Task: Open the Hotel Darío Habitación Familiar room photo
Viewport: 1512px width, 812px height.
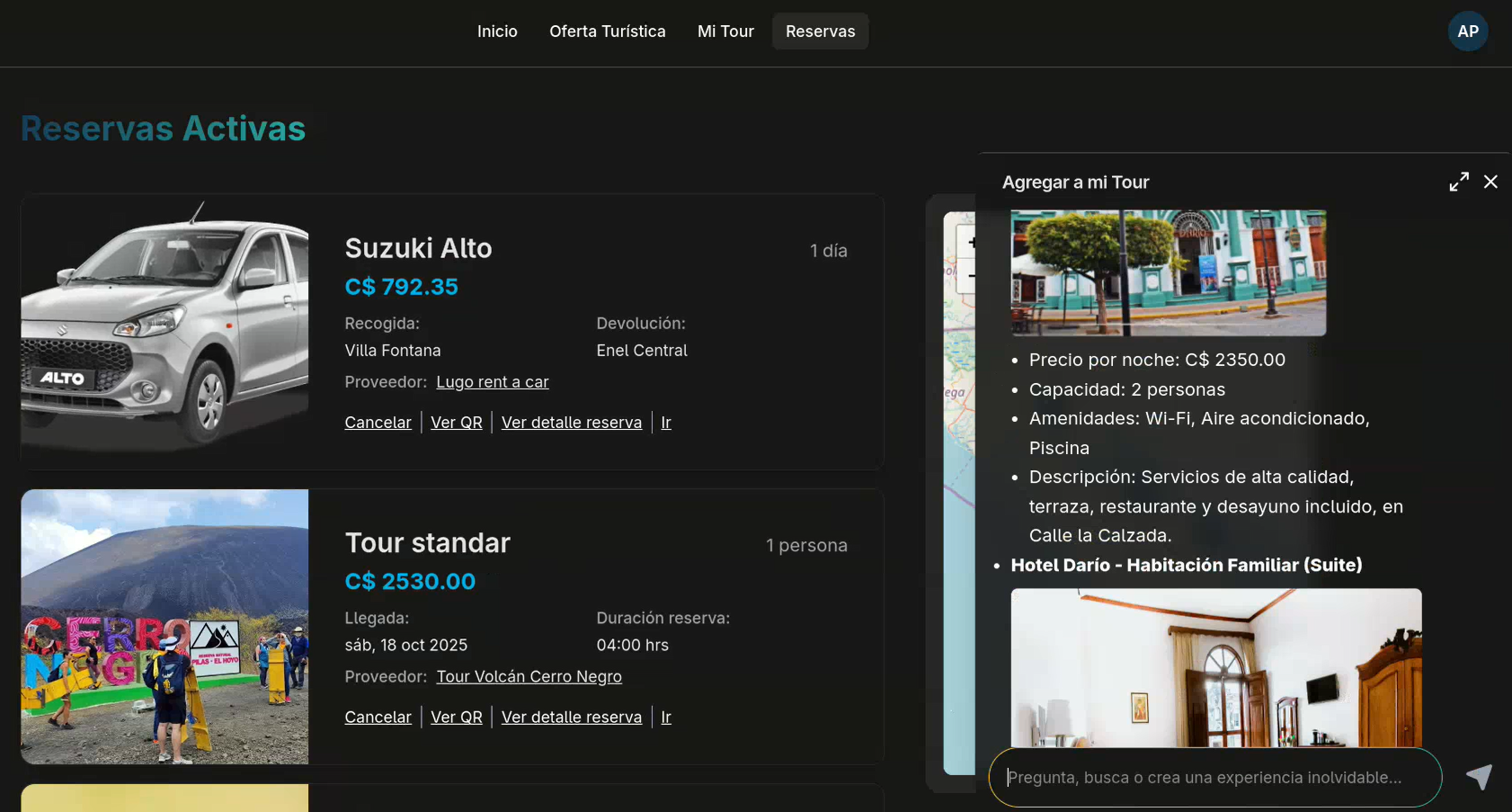Action: [1216, 668]
